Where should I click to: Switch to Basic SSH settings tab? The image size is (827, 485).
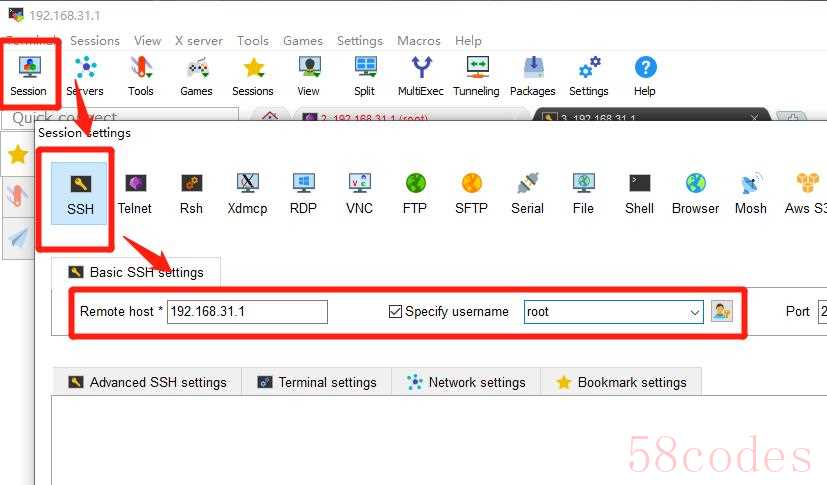136,272
